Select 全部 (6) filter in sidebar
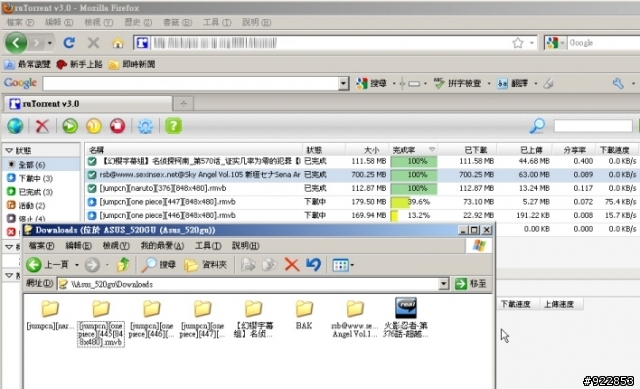 [x=41, y=164]
